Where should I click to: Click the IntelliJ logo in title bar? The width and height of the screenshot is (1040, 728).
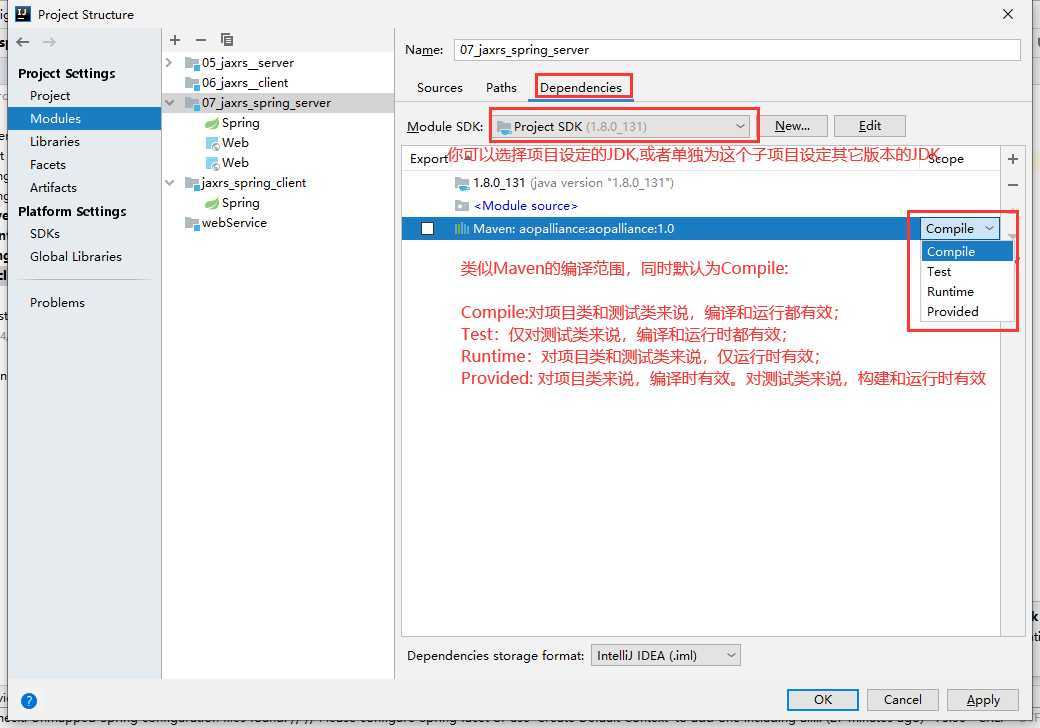[x=23, y=14]
